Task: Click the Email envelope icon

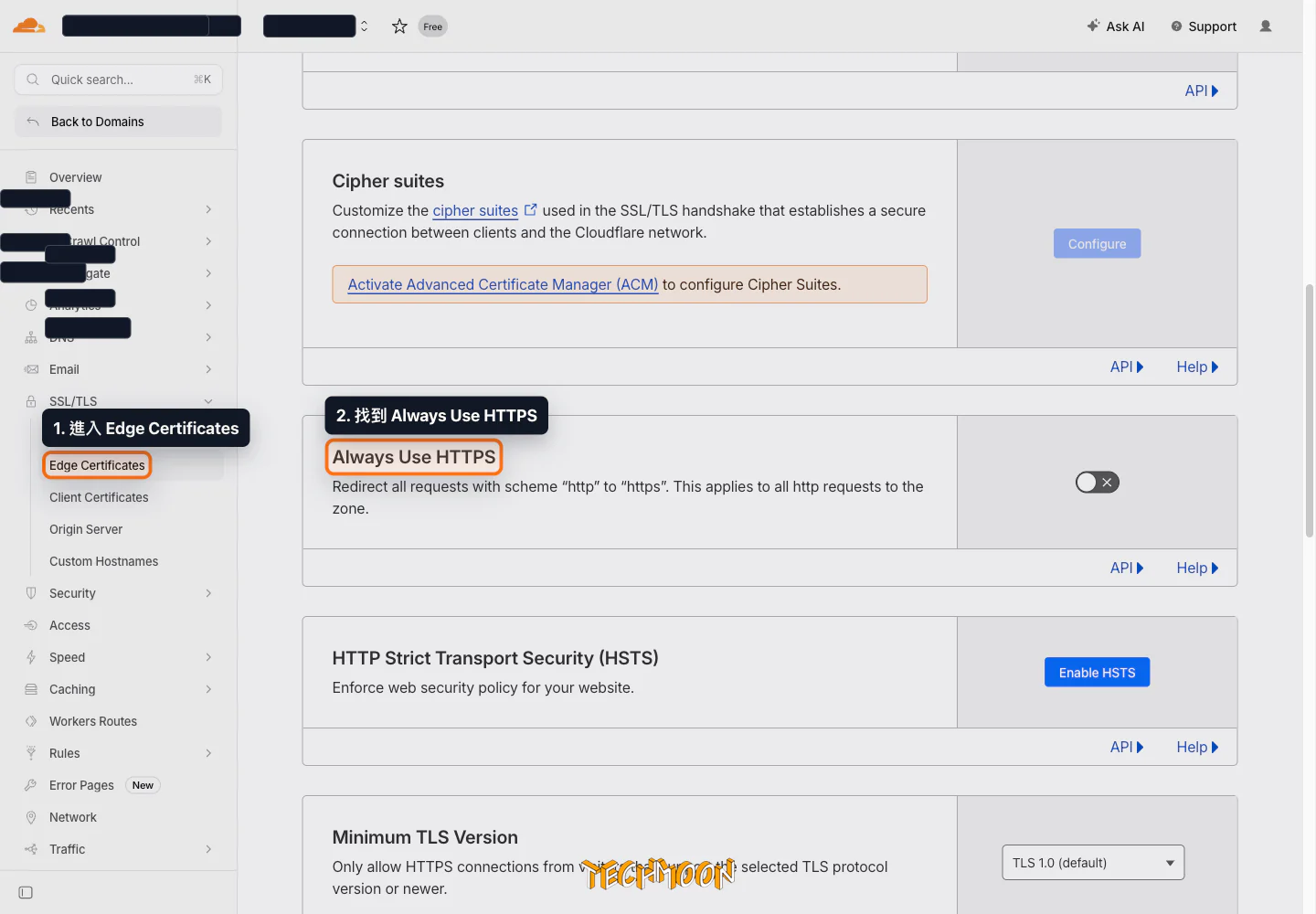Action: tap(31, 369)
